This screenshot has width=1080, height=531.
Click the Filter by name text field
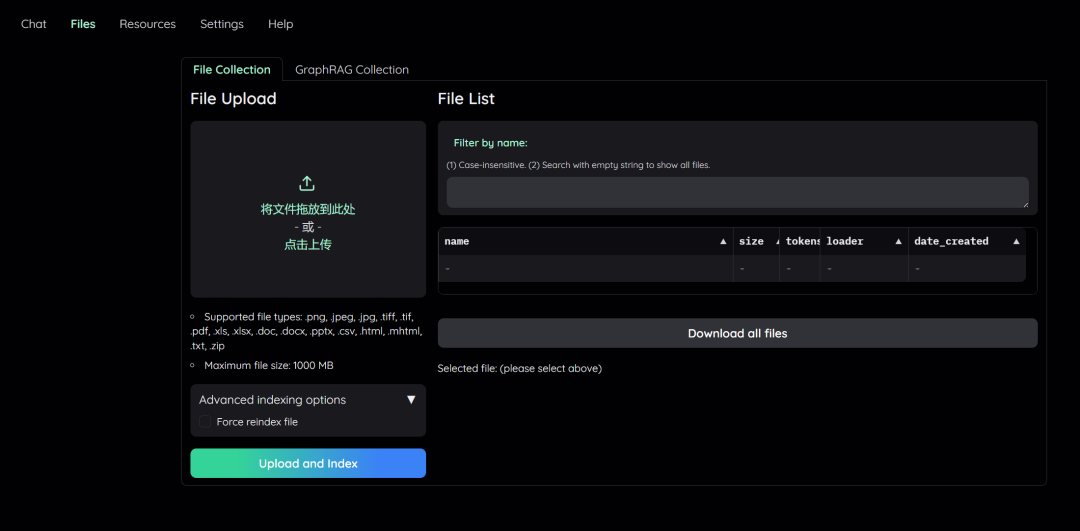[x=737, y=192]
